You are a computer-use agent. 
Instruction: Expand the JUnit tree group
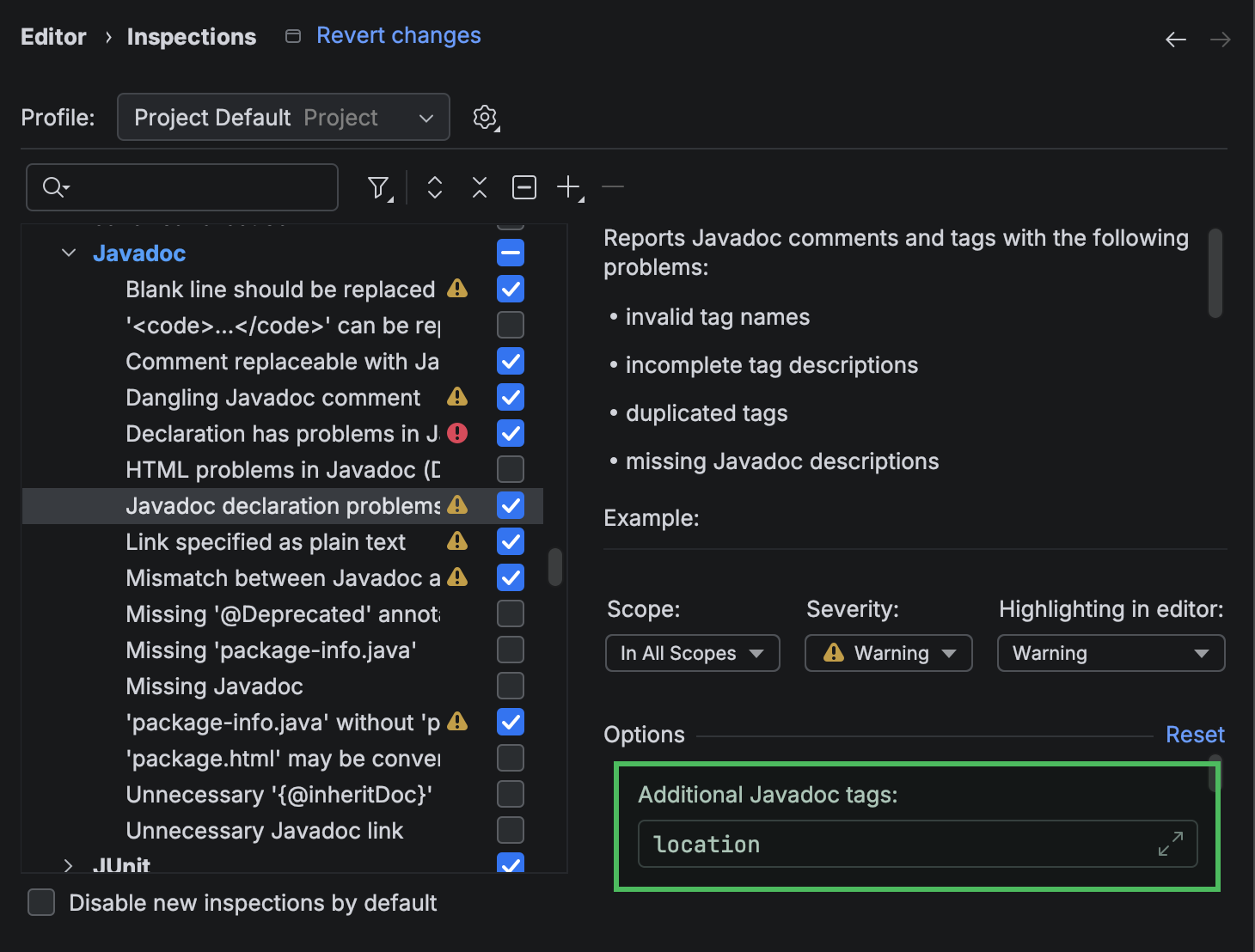(x=69, y=865)
